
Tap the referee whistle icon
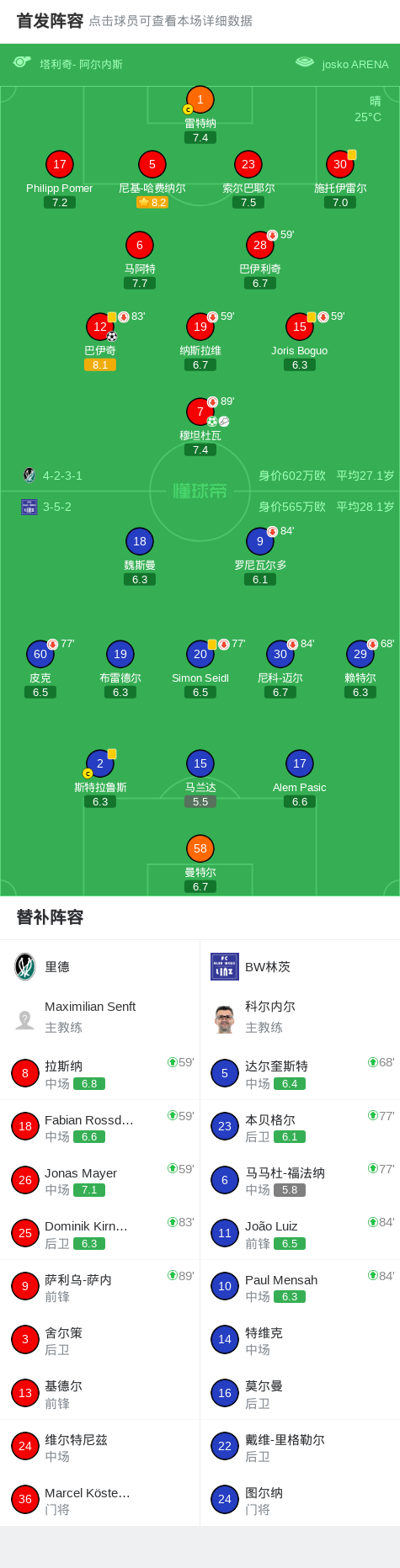tap(22, 62)
